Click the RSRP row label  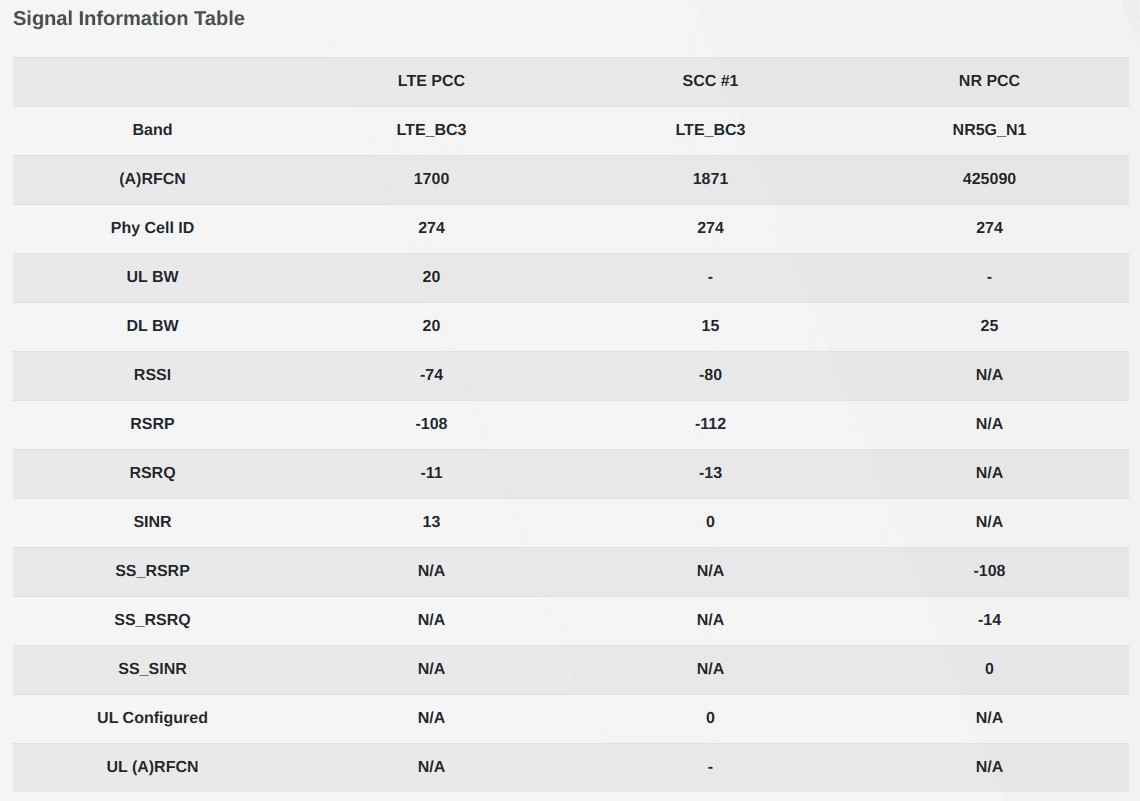[x=152, y=424]
